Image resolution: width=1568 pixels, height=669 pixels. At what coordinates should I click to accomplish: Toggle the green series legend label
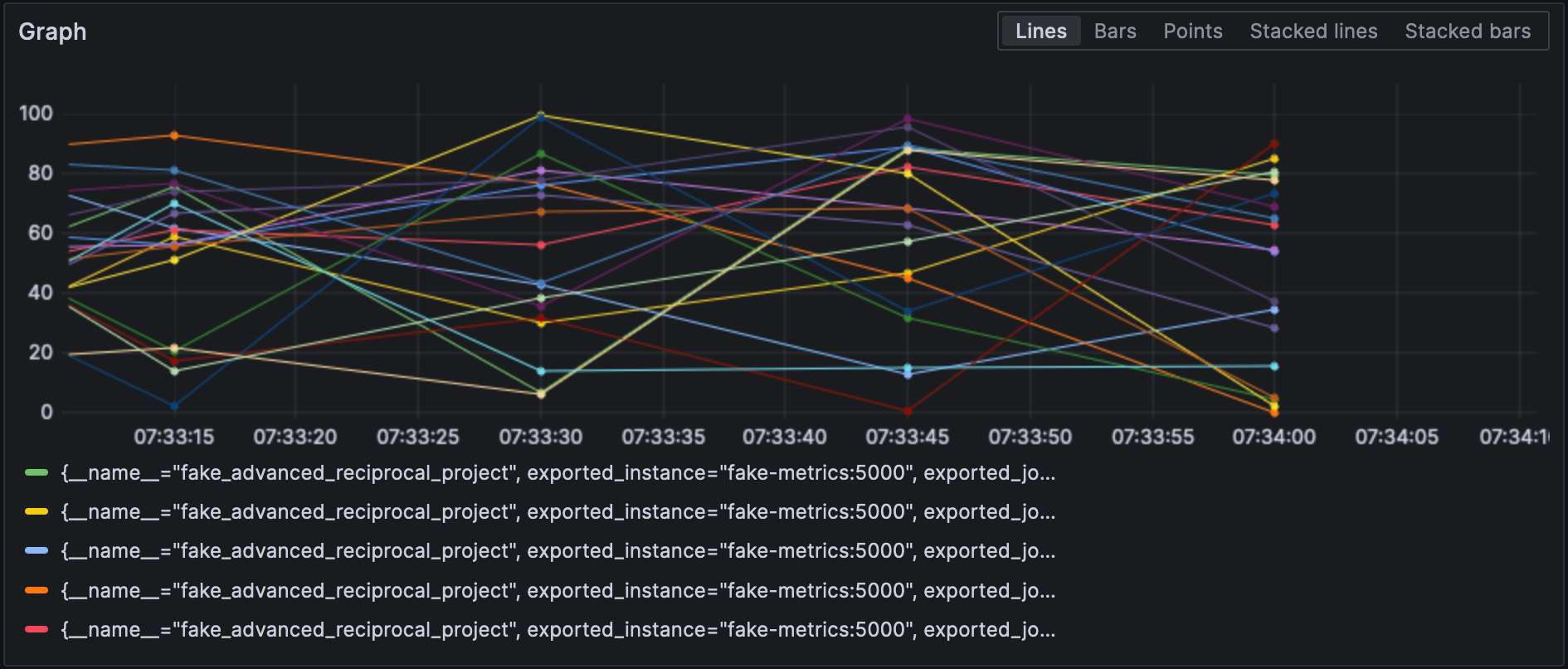(558, 473)
